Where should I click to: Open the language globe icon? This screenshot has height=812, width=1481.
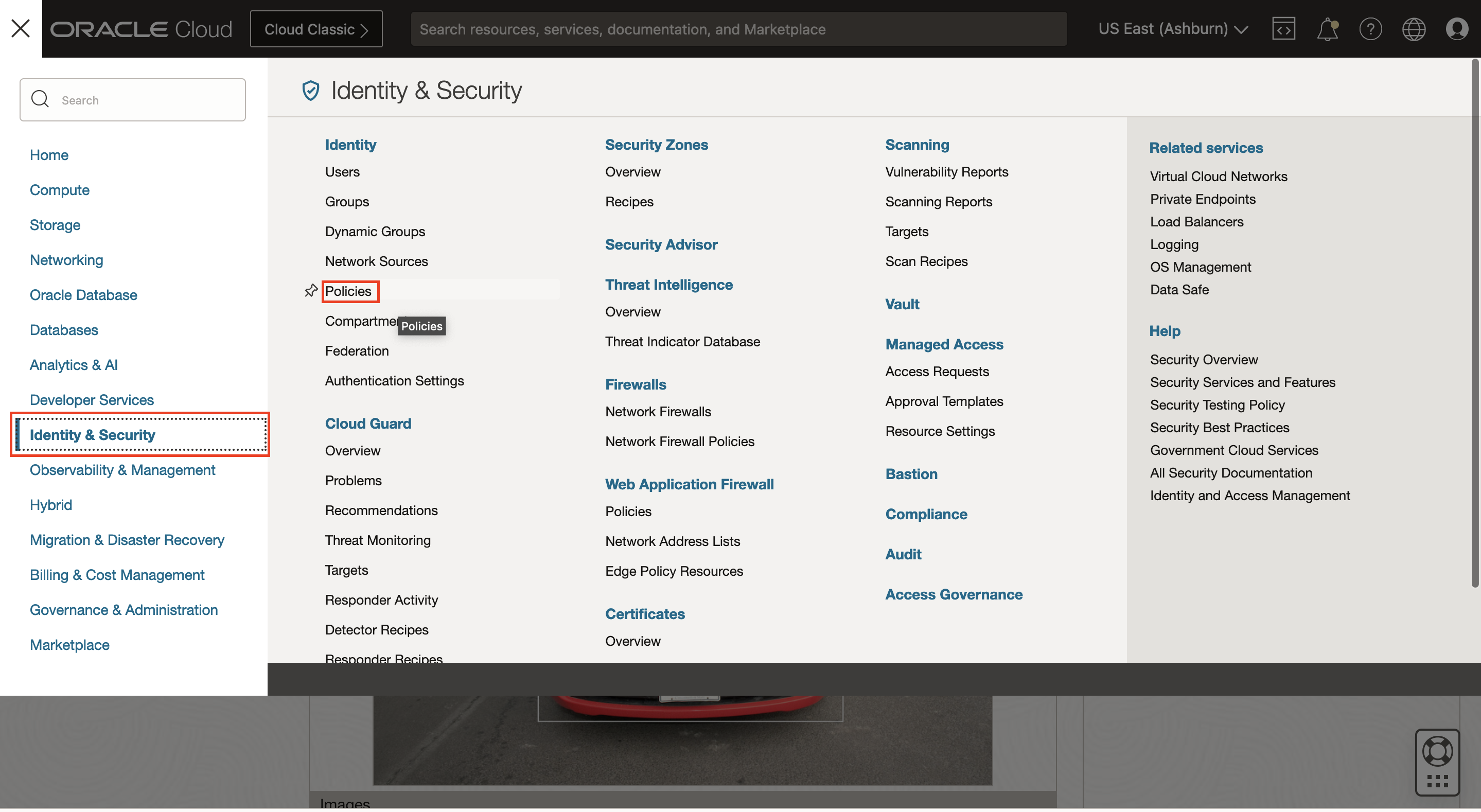[x=1413, y=29]
